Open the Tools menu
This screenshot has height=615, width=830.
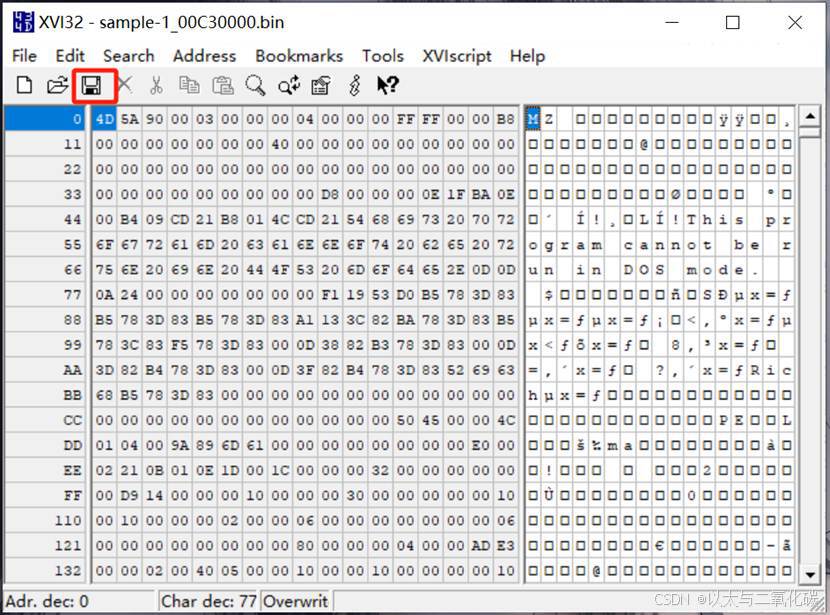pyautogui.click(x=383, y=56)
